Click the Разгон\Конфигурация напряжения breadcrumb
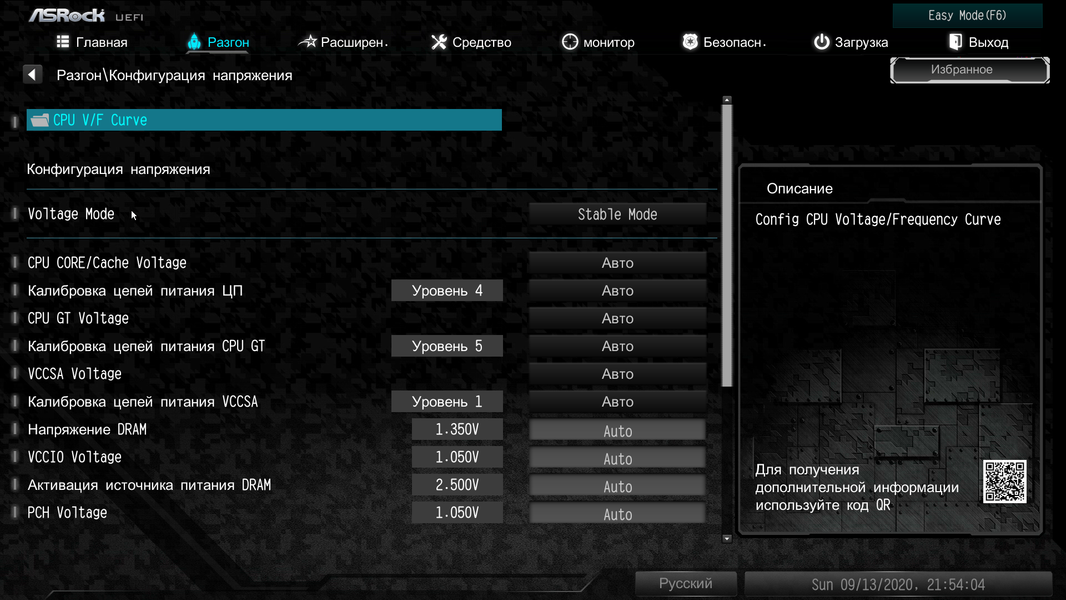Screen dimensions: 1066x600 click(174, 75)
